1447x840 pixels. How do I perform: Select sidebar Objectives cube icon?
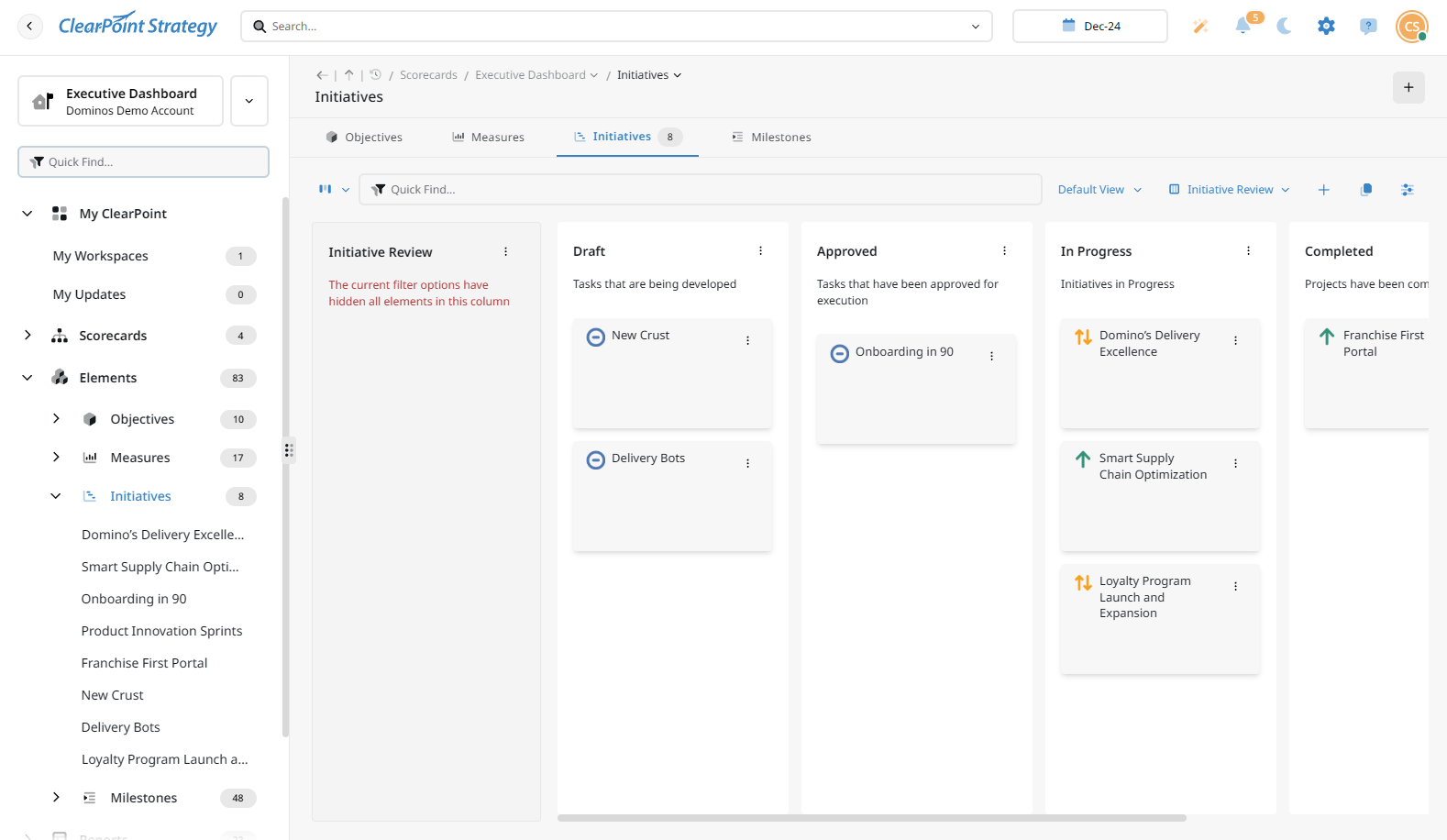point(90,419)
